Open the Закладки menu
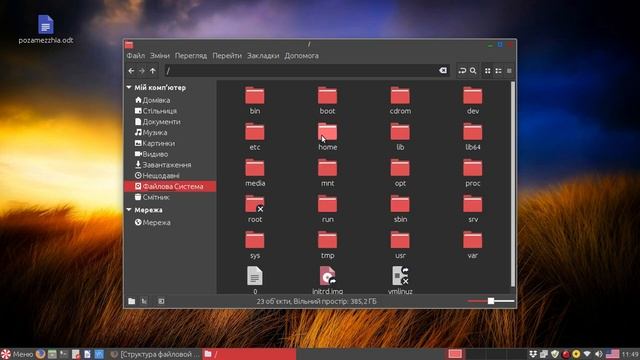Screen dimensions: 640x360 [x=263, y=56]
